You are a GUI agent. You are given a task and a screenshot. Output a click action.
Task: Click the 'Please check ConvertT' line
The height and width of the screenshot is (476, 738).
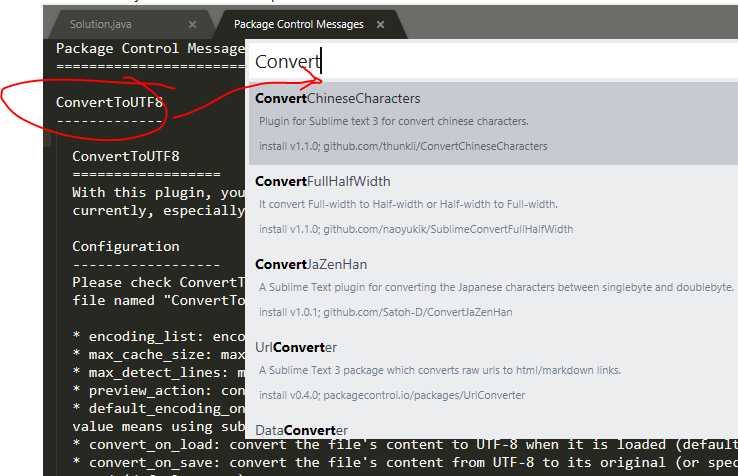point(159,282)
